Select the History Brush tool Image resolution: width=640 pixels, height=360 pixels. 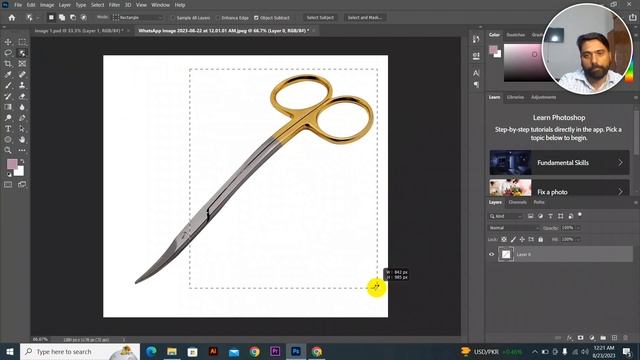point(8,96)
